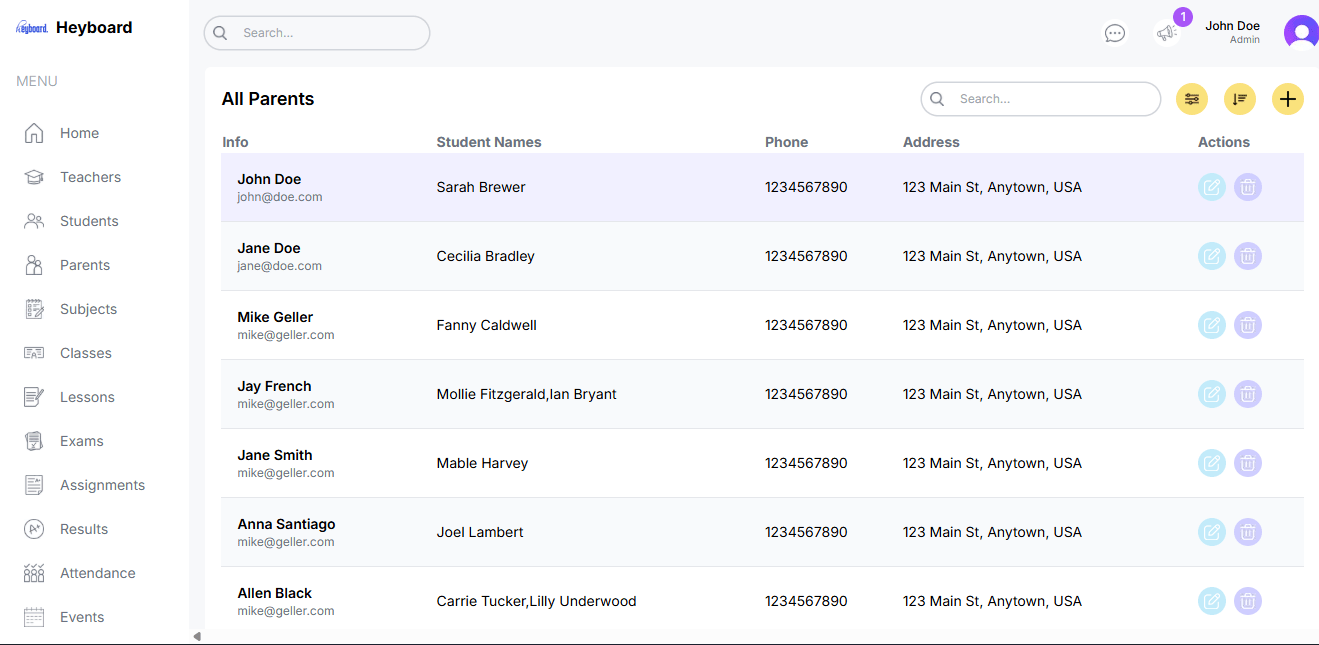Delete Jay French's parent record
This screenshot has height=645, width=1319.
pos(1248,394)
